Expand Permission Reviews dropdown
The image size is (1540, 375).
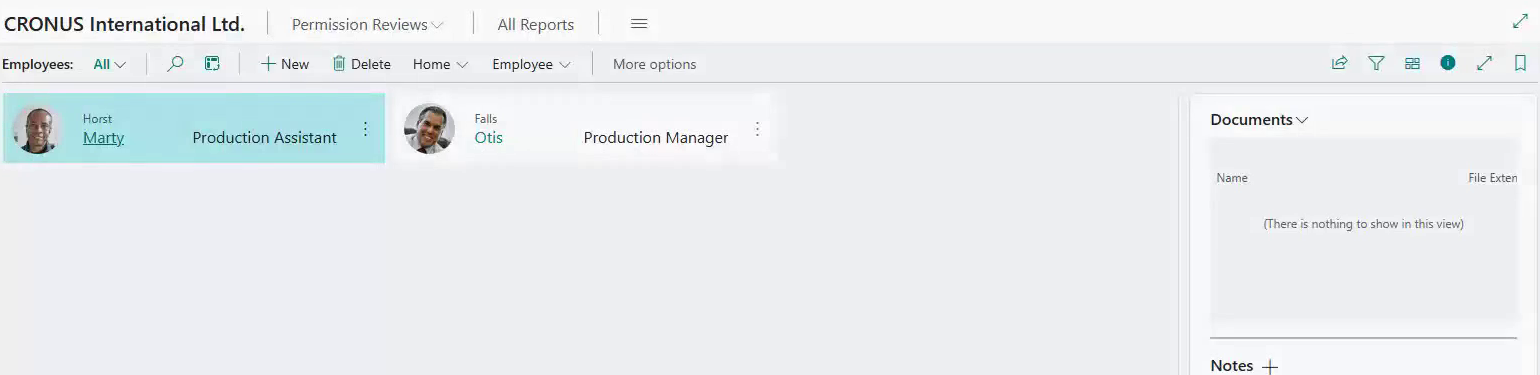click(367, 25)
